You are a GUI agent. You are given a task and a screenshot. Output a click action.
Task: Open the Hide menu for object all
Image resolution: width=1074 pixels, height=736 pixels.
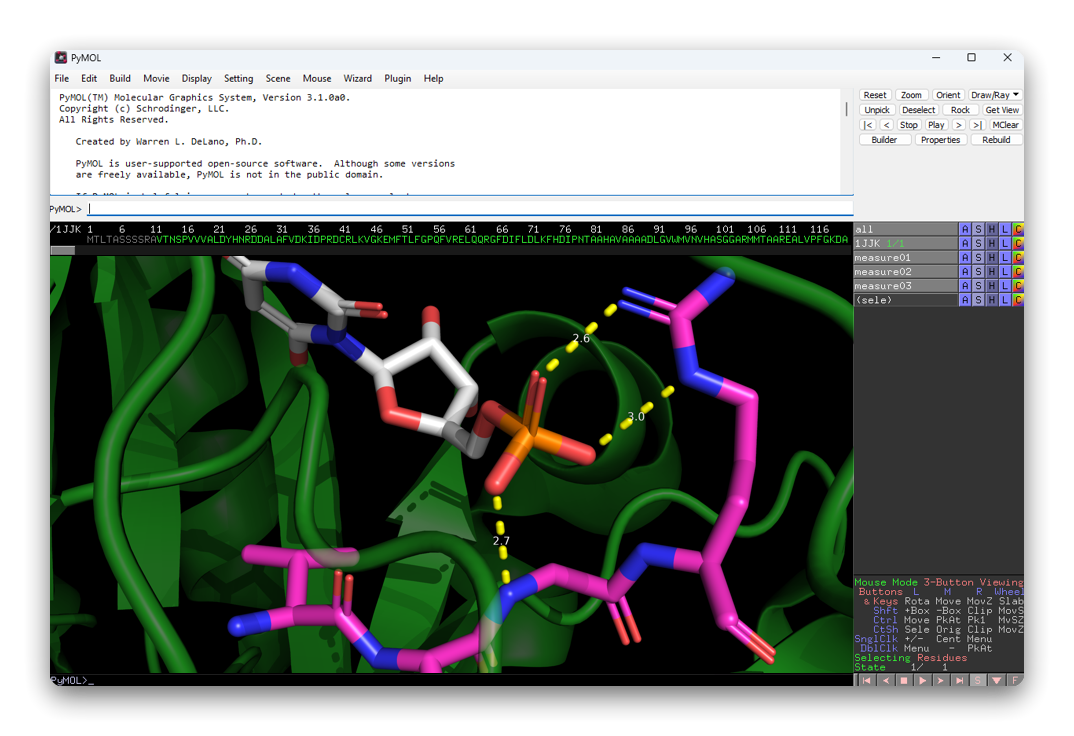tap(992, 229)
